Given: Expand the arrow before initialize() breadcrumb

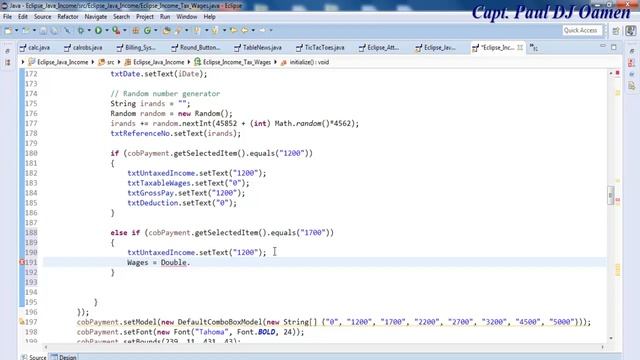Looking at the screenshot, I should coord(276,62).
